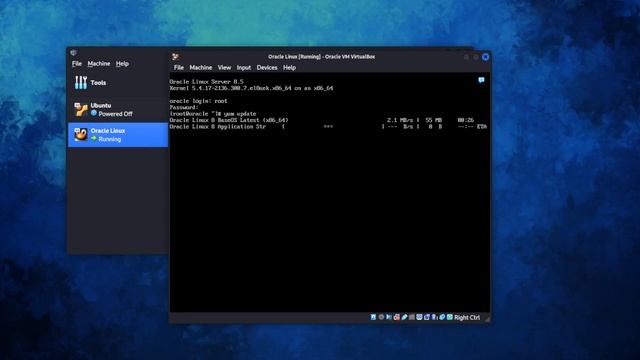
Task: Click recording status icon
Action: pos(427,317)
